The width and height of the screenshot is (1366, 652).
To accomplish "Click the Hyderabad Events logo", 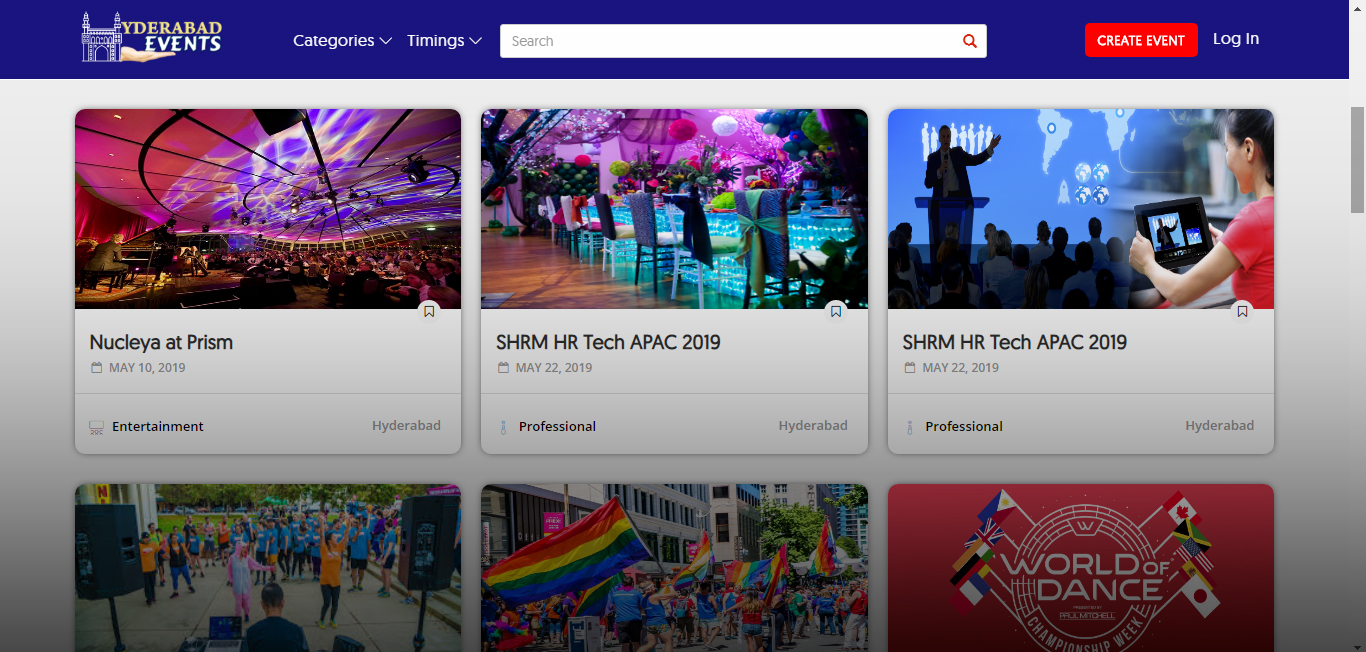I will (x=152, y=38).
